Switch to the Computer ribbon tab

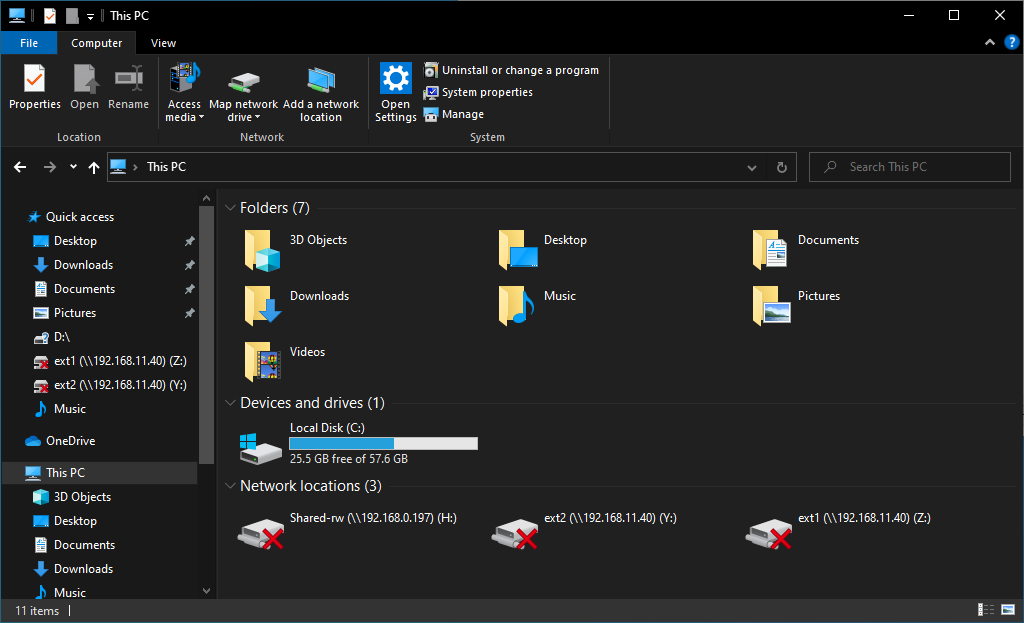click(x=97, y=43)
